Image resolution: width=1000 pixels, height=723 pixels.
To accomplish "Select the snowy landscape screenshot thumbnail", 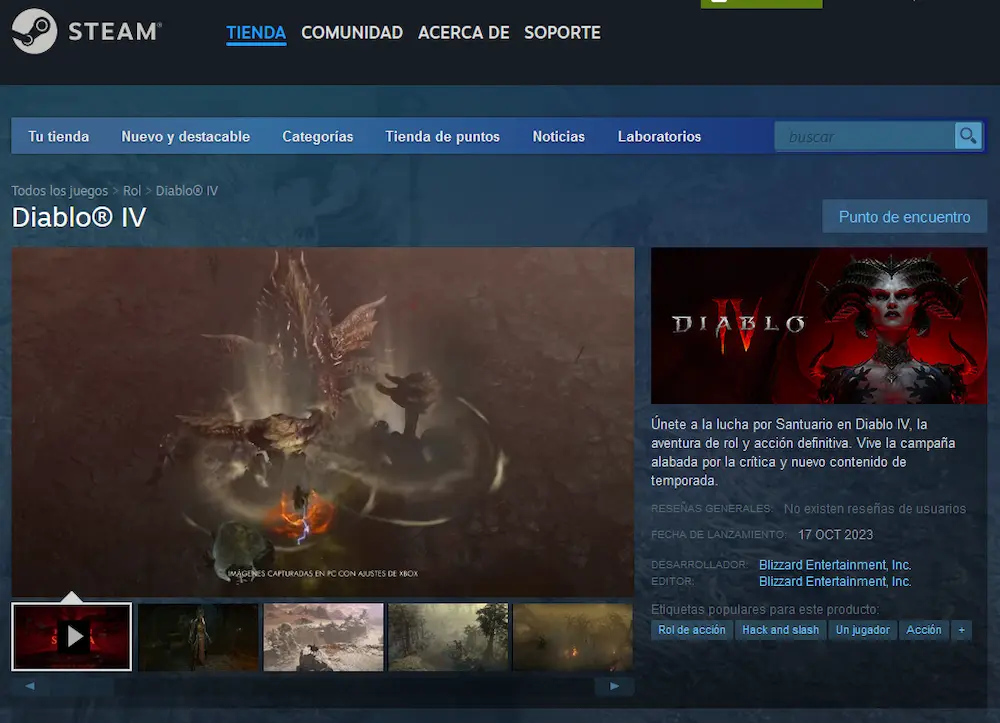I will (323, 636).
